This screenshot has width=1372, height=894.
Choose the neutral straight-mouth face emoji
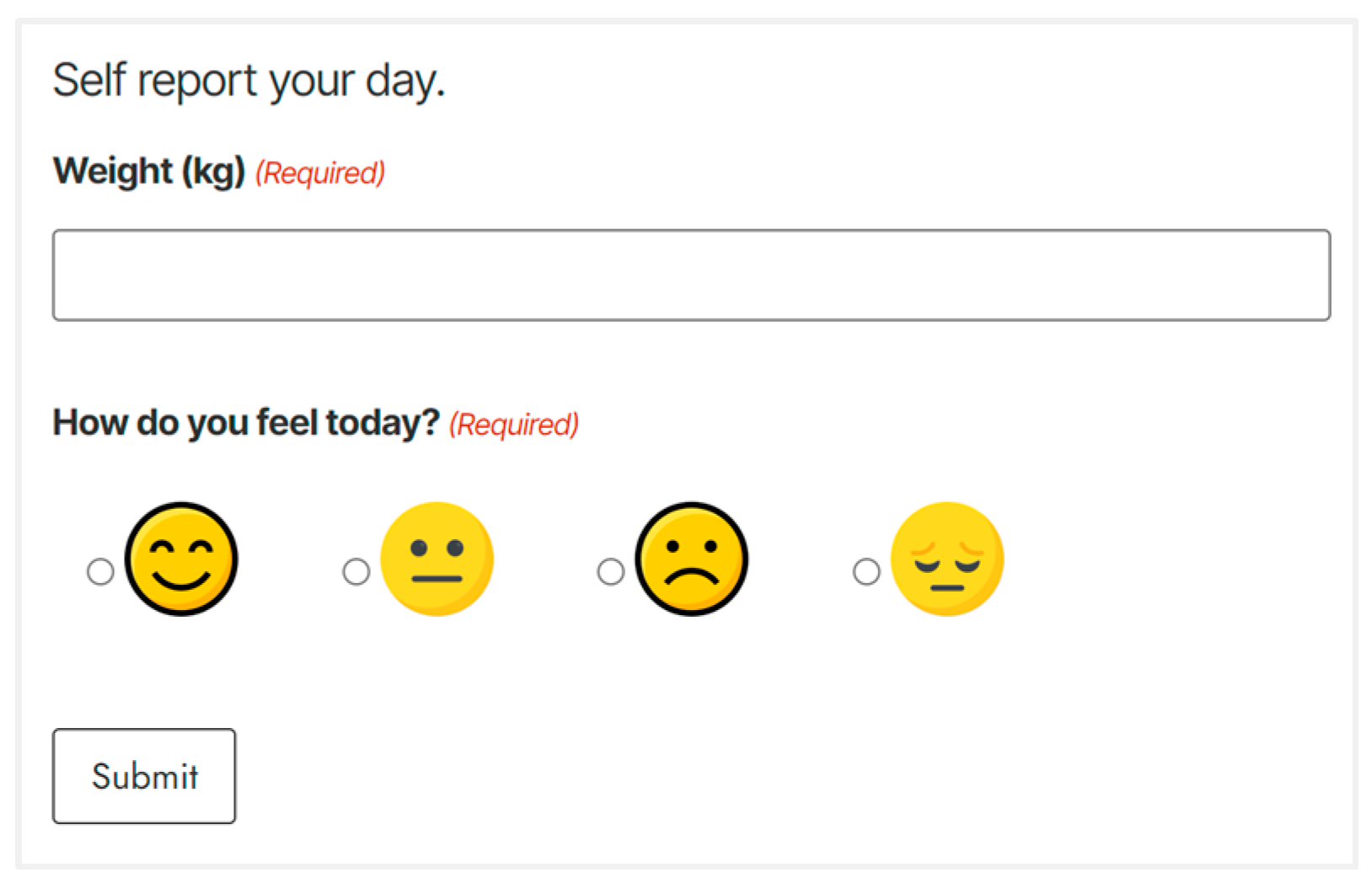point(437,559)
